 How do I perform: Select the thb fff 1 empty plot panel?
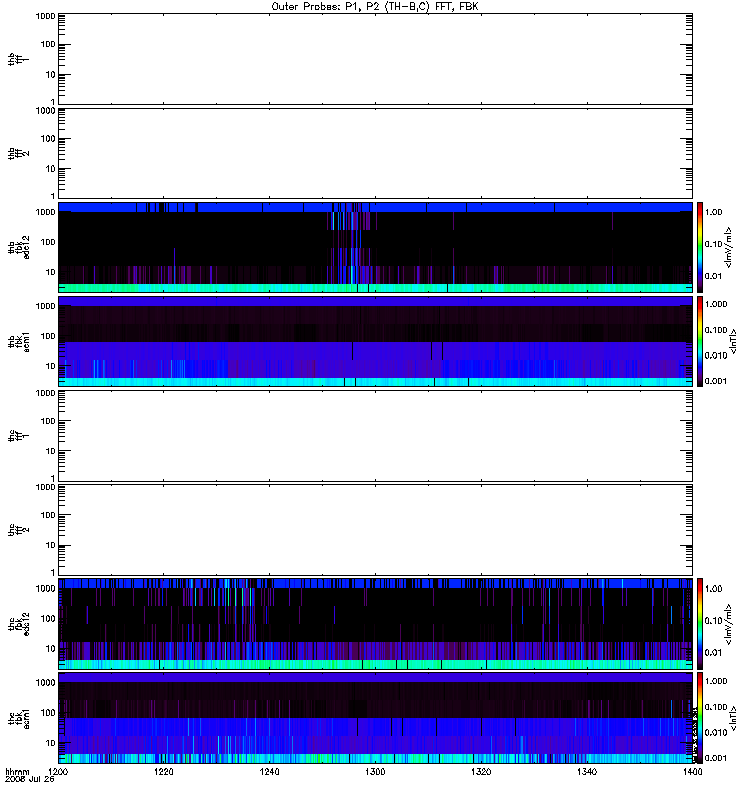coord(375,59)
